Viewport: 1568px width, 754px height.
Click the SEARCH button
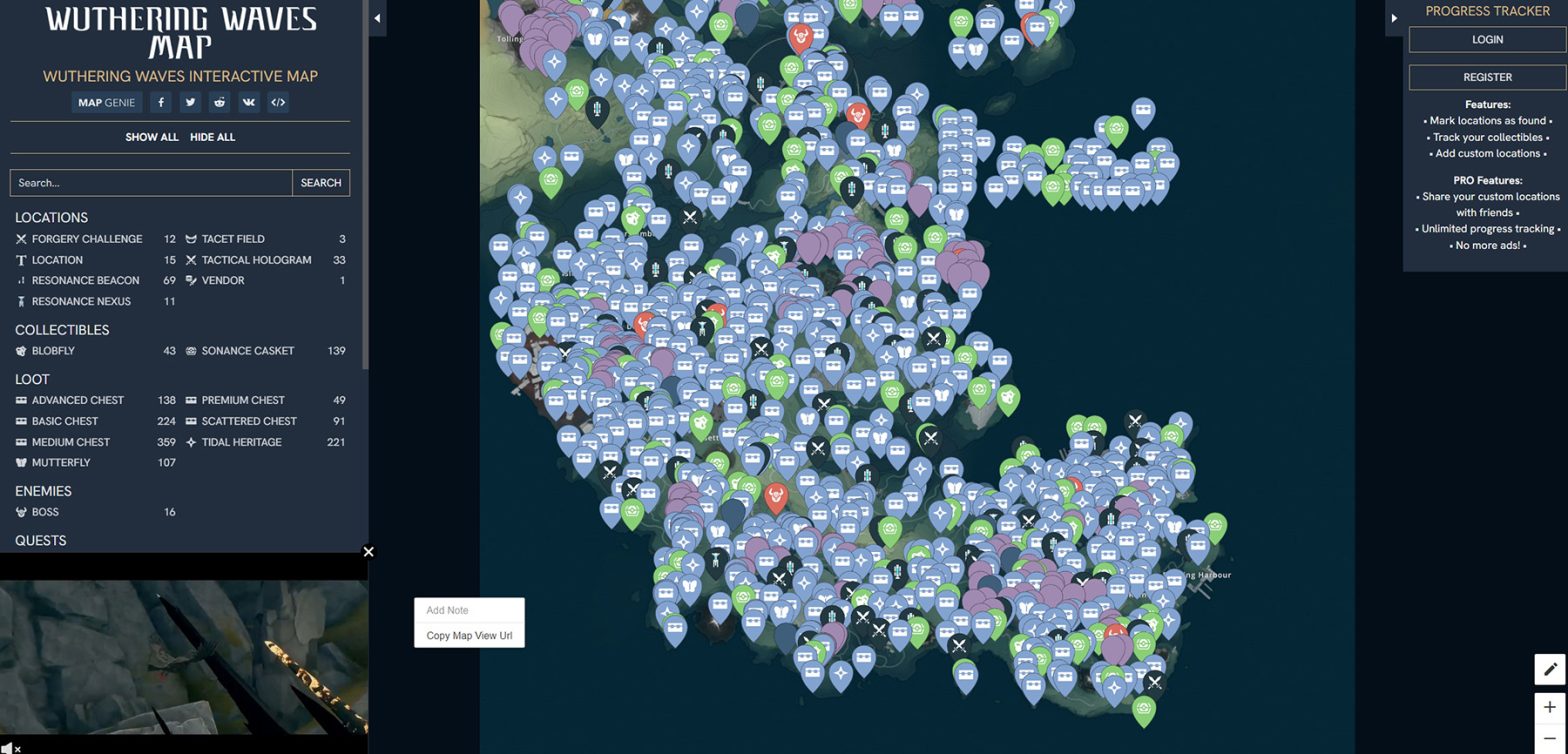tap(321, 183)
